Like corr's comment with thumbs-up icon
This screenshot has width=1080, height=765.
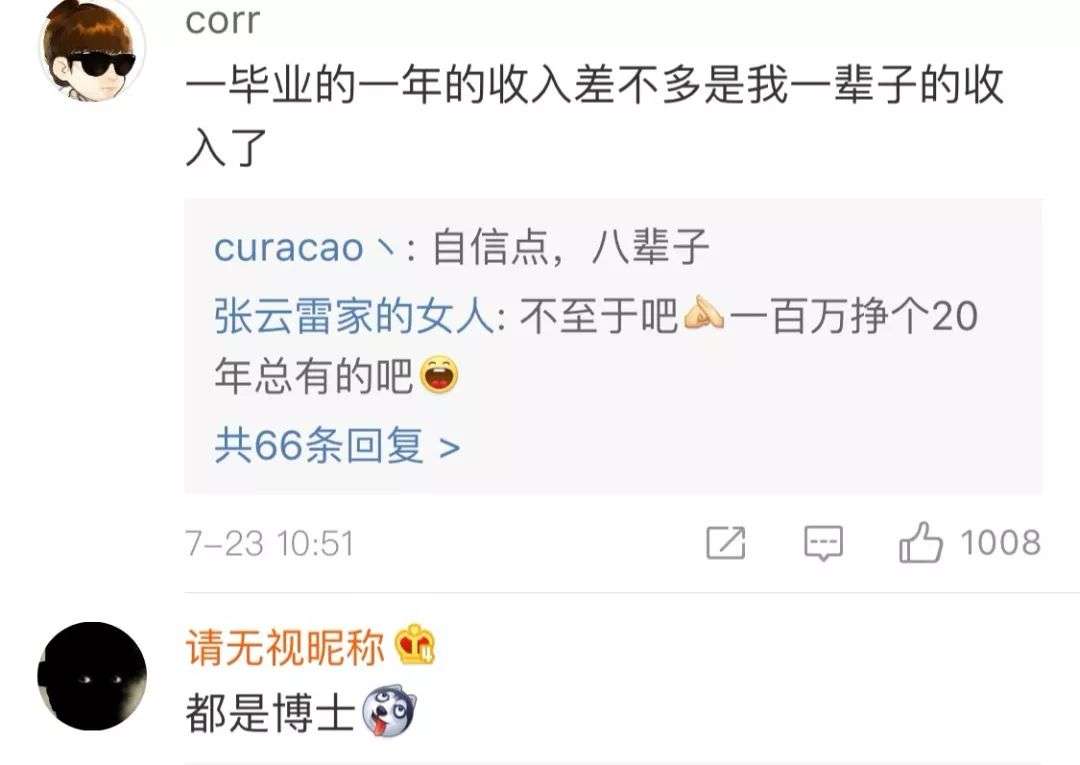click(x=920, y=543)
